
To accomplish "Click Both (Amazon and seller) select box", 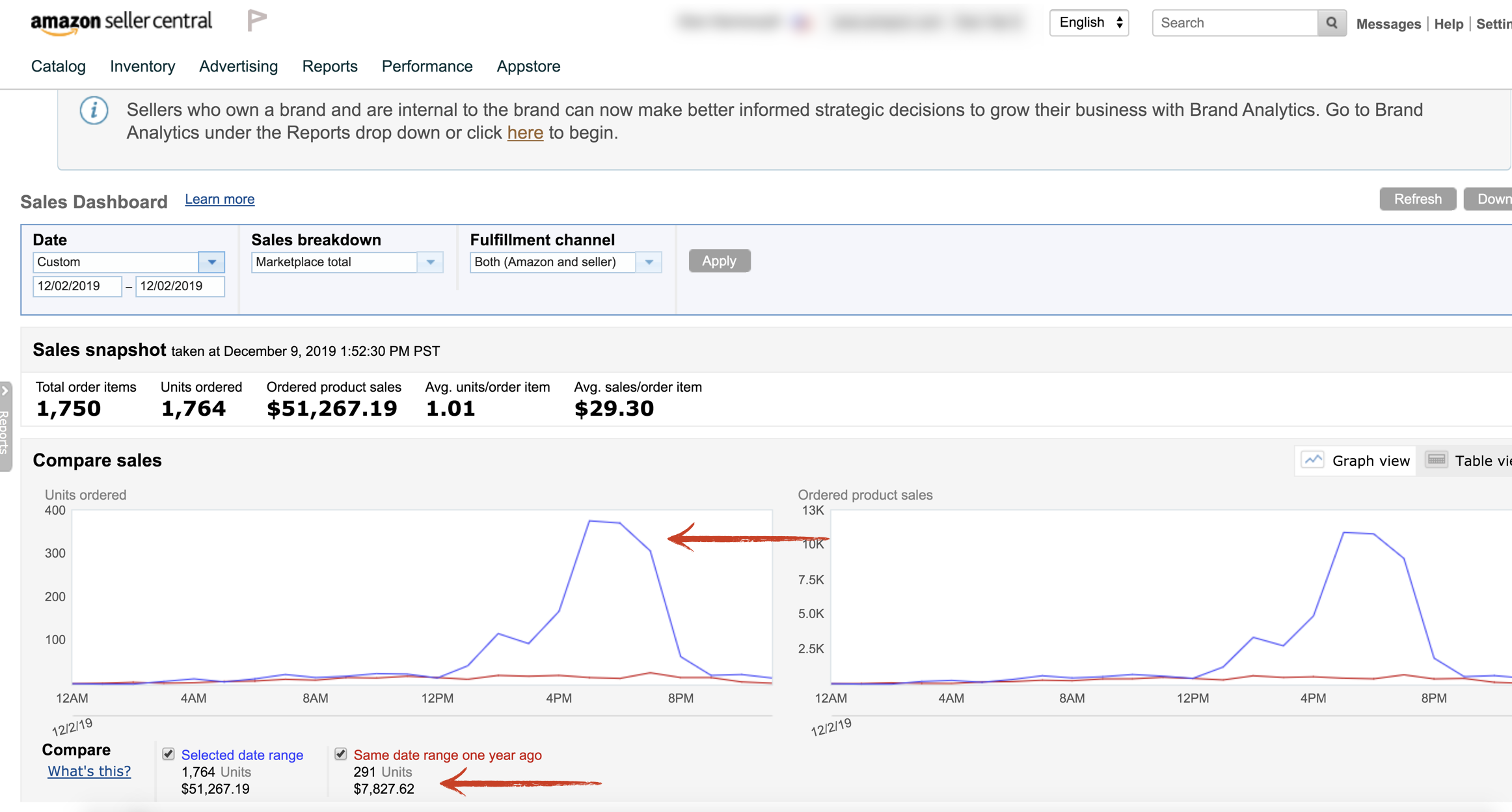I will (566, 262).
